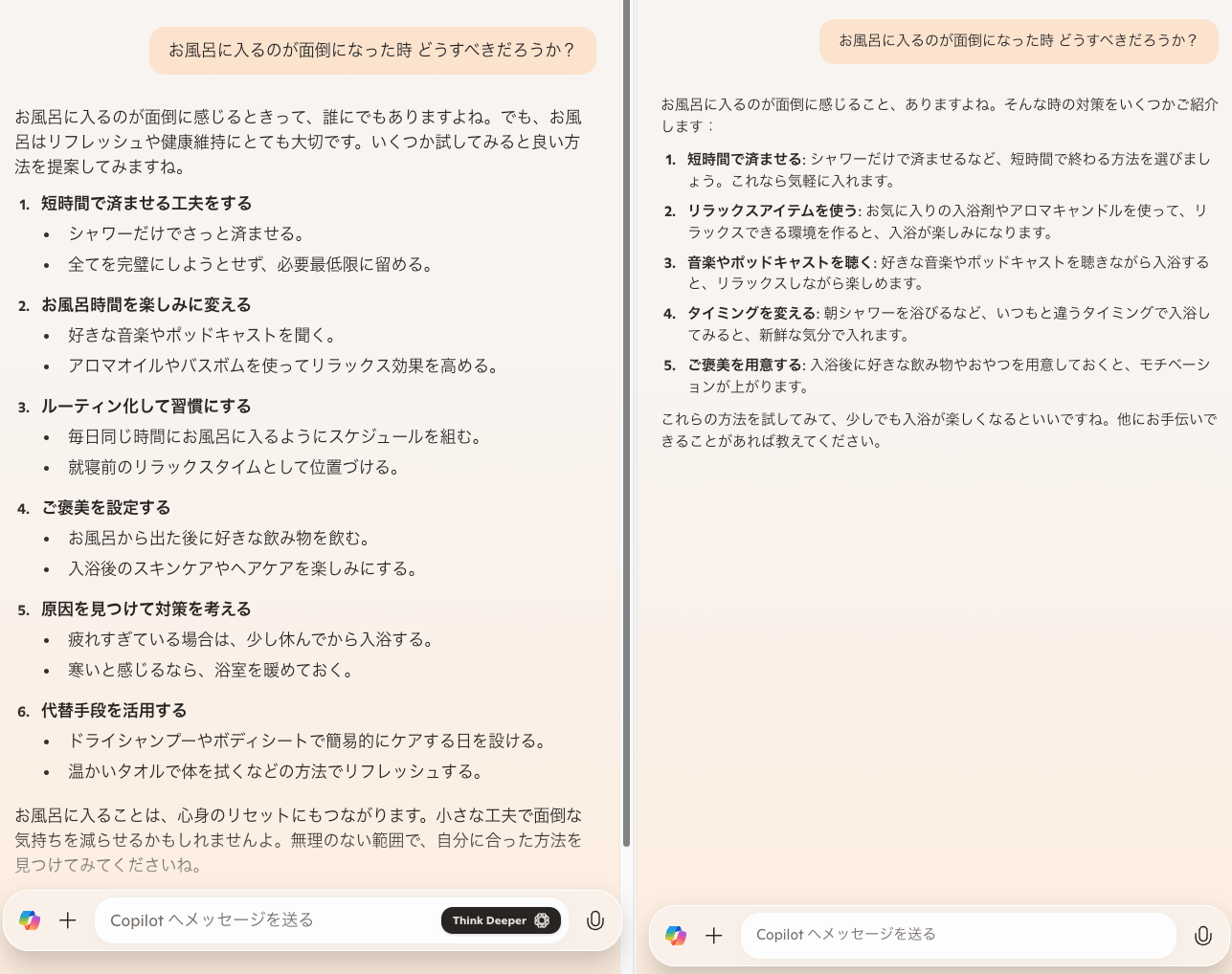
Task: Click heading '原因を見つけて対策を考える'
Action: click(x=146, y=609)
